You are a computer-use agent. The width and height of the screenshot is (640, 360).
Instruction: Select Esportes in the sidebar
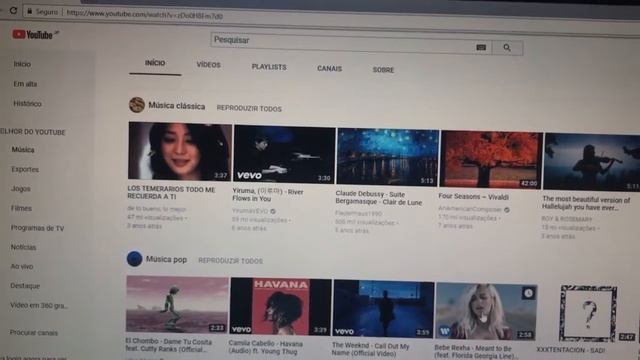point(25,169)
